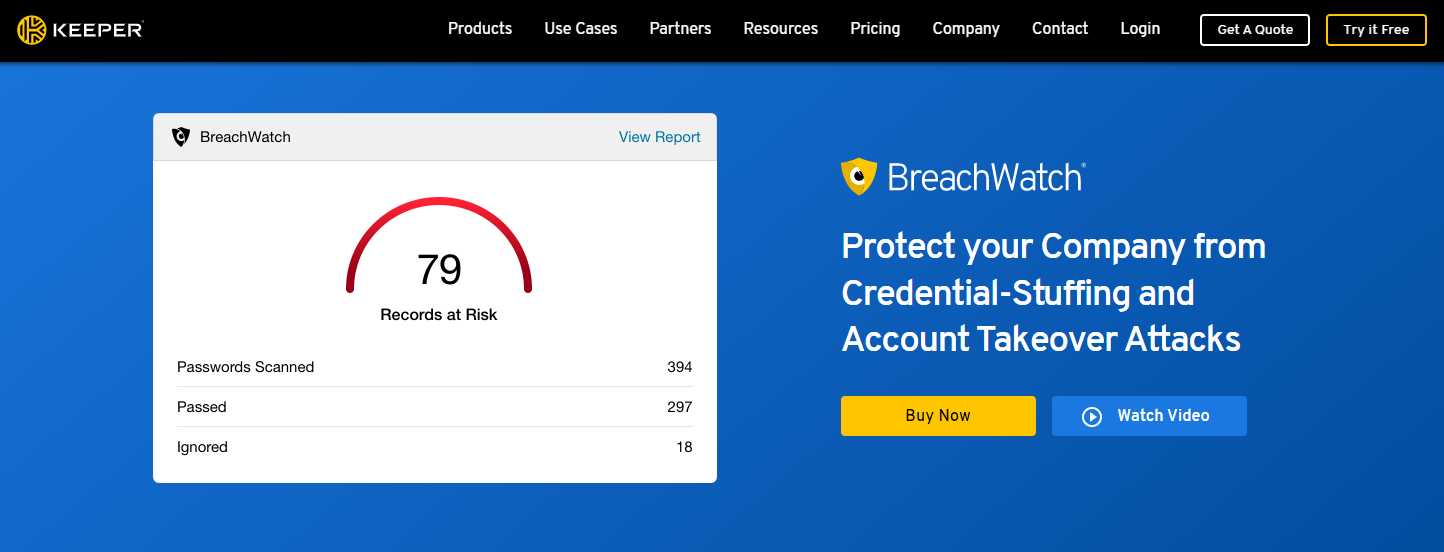Click the Get A Quote button
This screenshot has height=552, width=1444.
pyautogui.click(x=1255, y=30)
